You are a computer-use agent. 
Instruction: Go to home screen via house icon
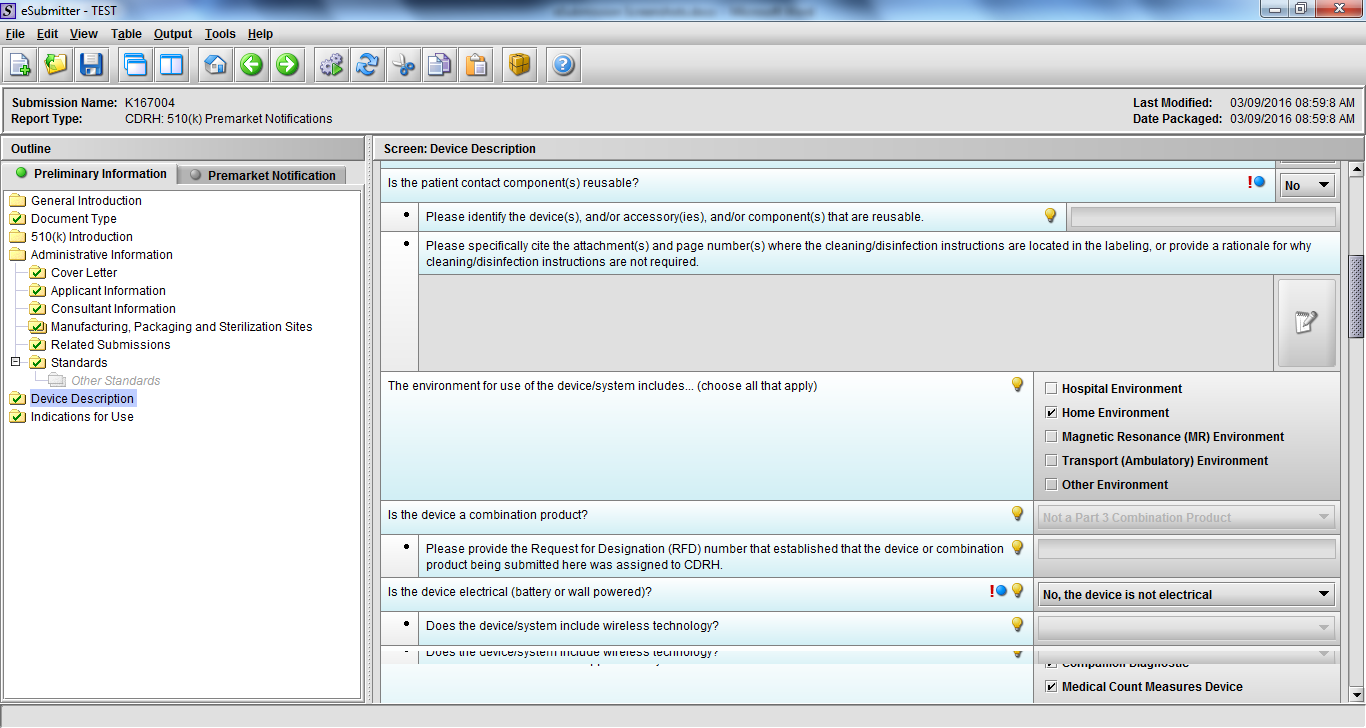(x=215, y=65)
